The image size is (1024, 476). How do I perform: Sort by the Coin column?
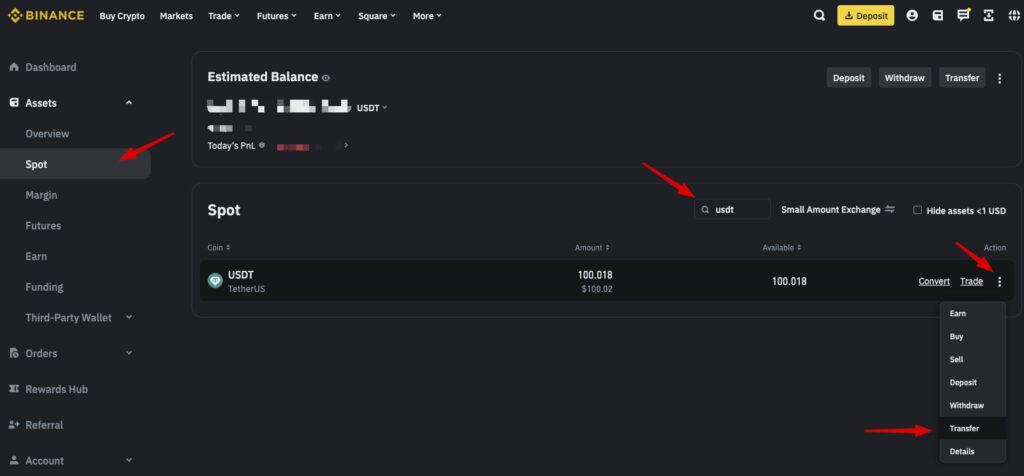[219, 248]
